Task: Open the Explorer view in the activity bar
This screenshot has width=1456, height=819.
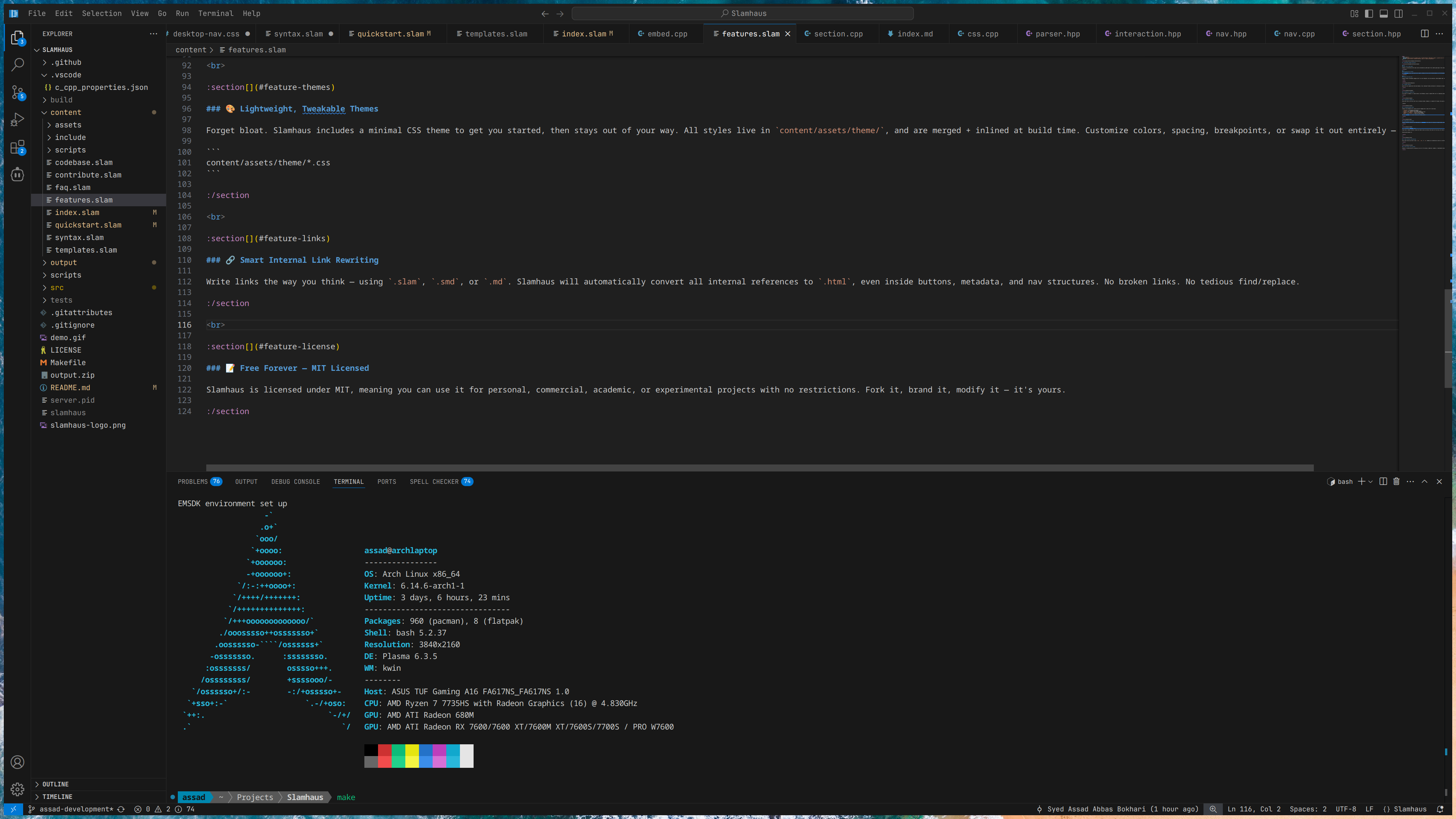Action: 17,38
